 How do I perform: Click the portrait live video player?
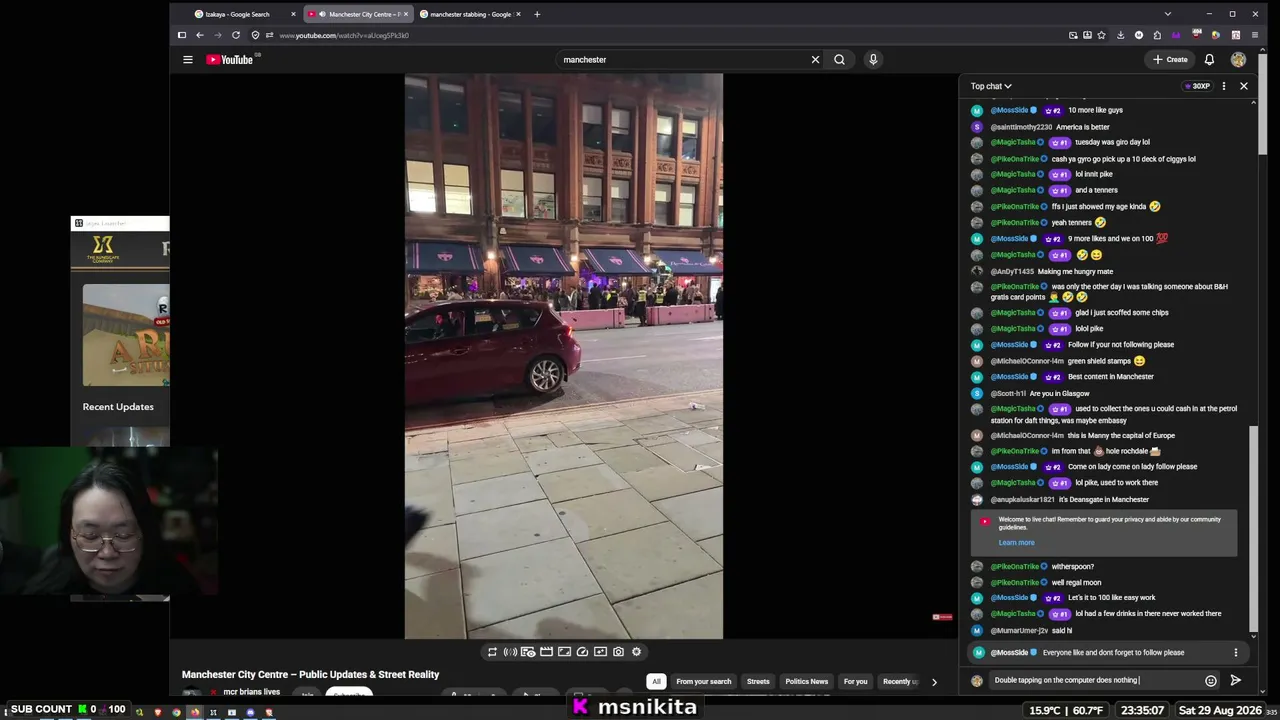click(x=563, y=356)
